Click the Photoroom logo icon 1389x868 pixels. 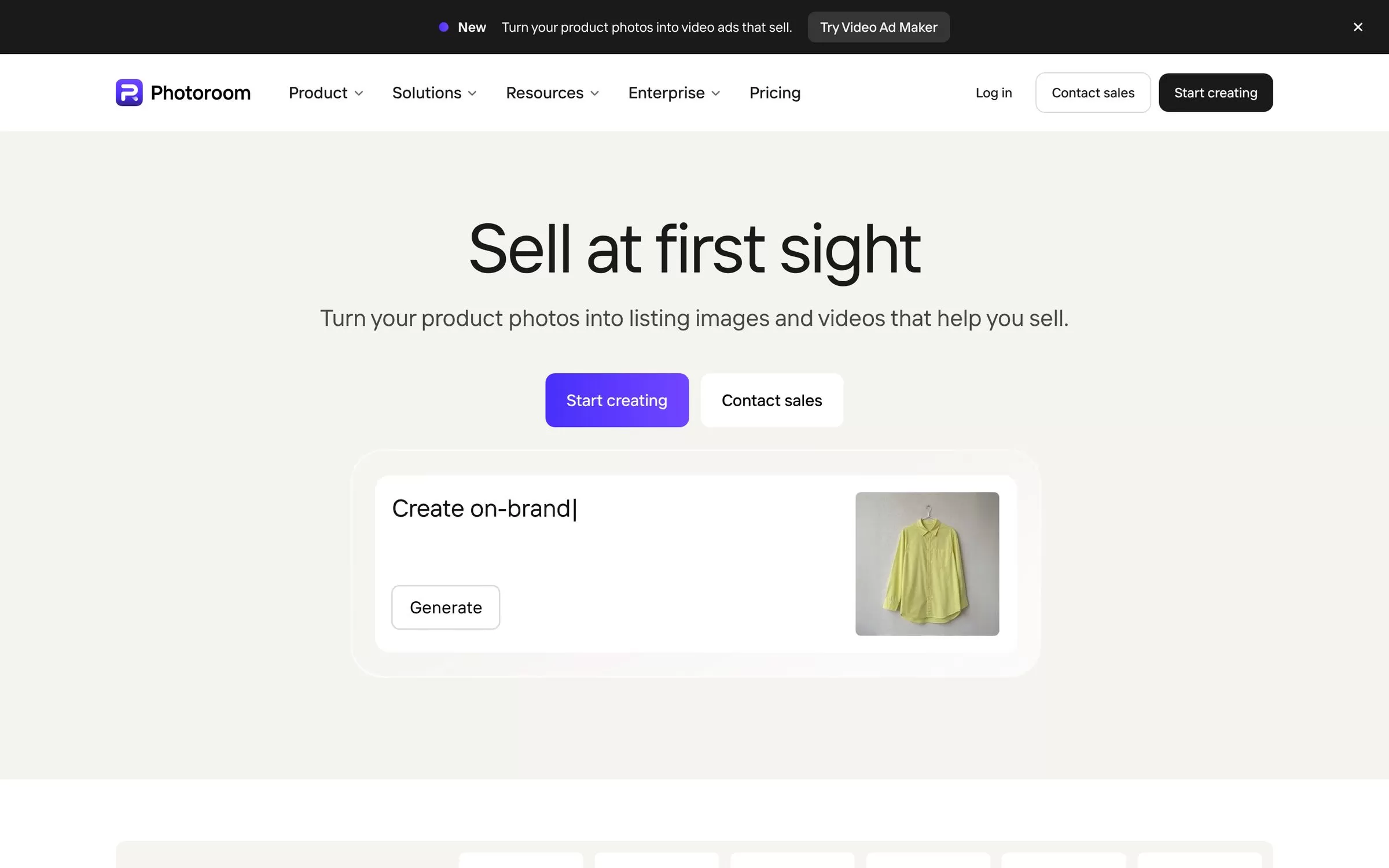129,93
